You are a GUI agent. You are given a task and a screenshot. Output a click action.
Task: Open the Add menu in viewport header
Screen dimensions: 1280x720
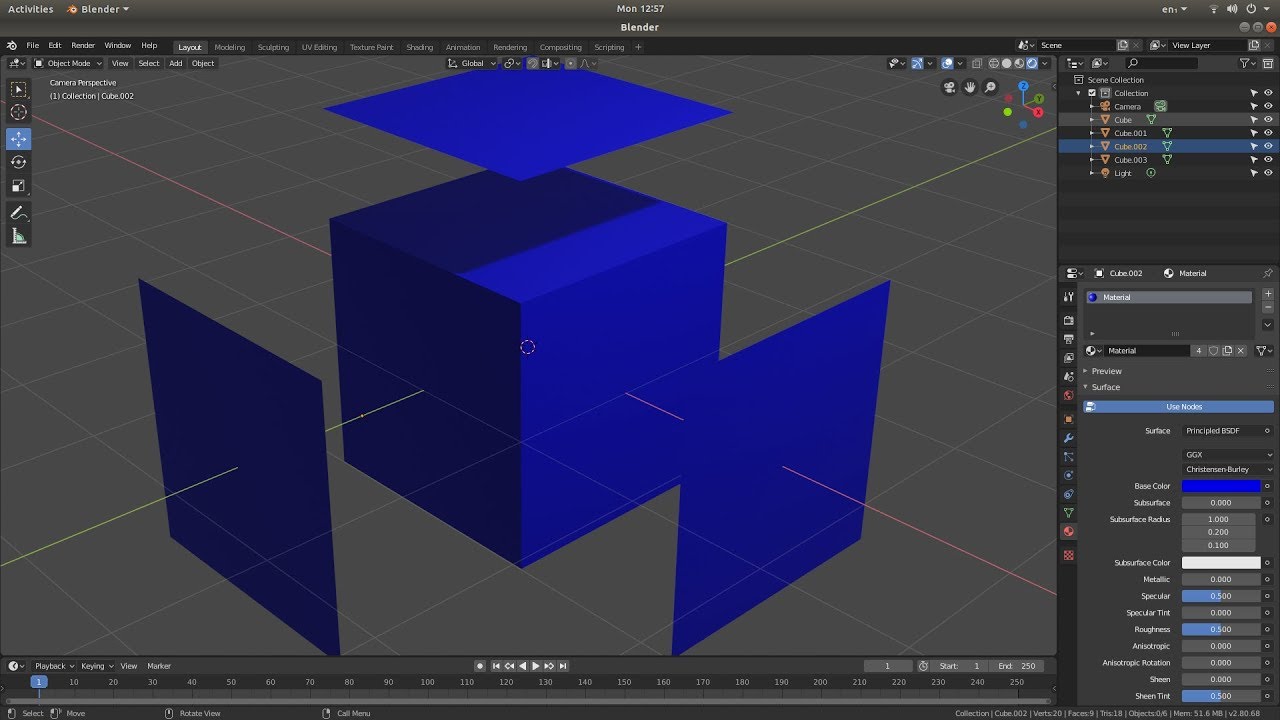175,63
